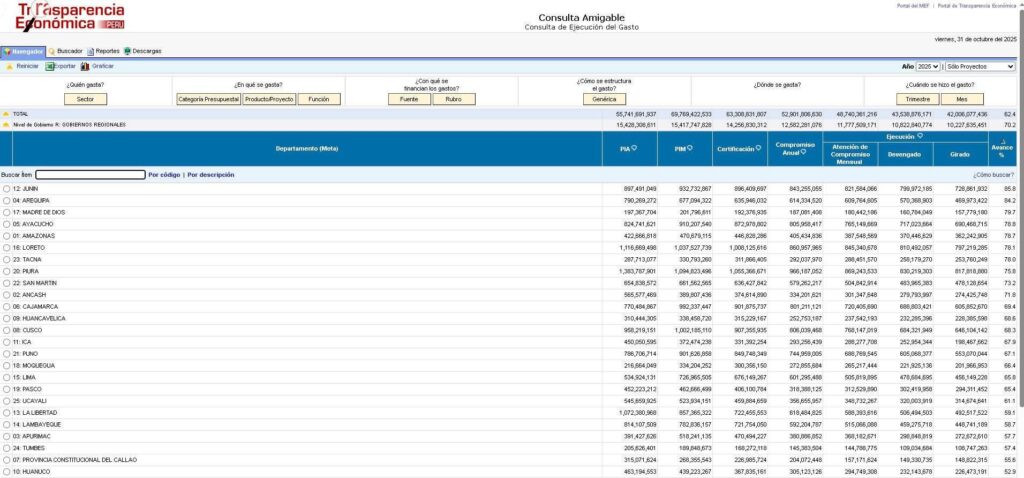The image size is (1024, 478).
Task: Select the 17: MADRE DE DIOS radio button
Action: tap(7, 212)
